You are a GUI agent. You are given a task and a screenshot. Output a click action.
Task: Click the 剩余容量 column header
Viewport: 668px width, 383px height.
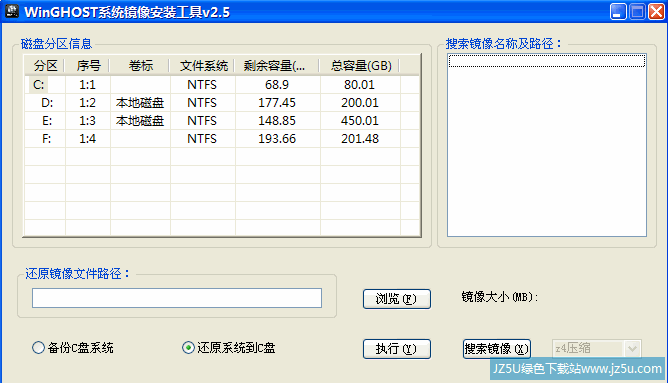tap(277, 66)
